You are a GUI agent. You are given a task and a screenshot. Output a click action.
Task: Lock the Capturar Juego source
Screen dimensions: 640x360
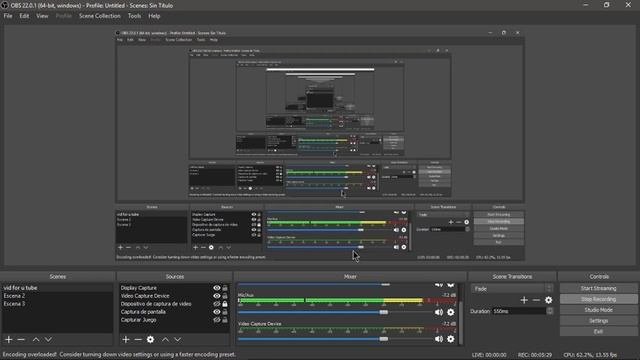pos(225,320)
